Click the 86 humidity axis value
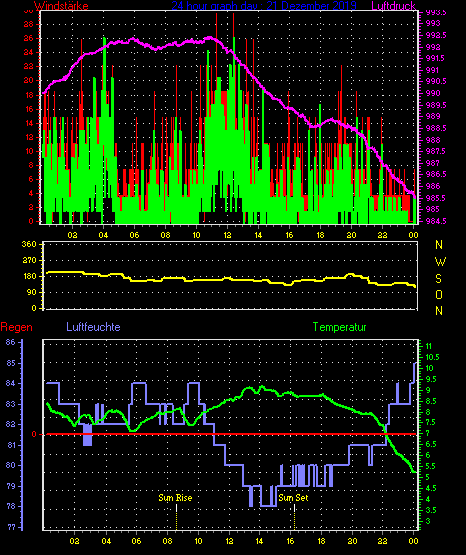 [x=11, y=342]
